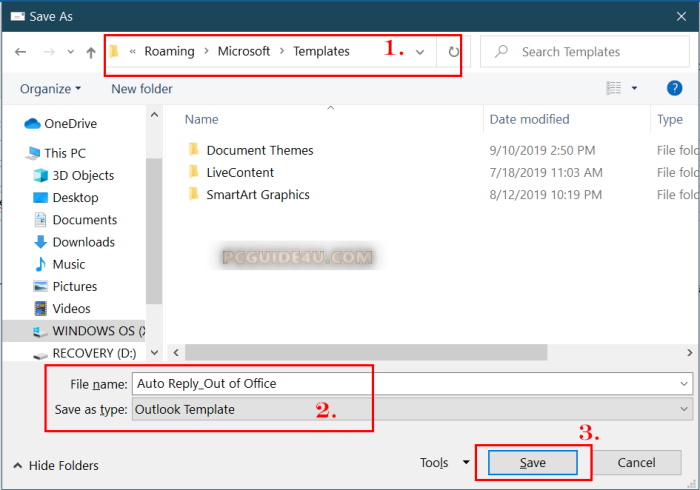
Task: Click the horizontal scrollbar in file list
Action: [365, 352]
